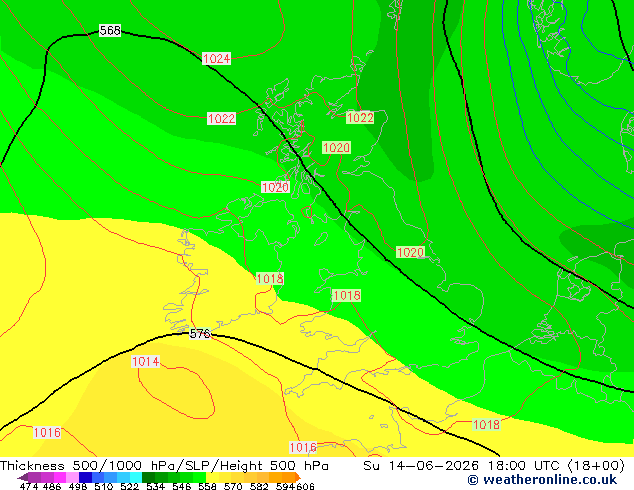Click the 1020 label north of Ireland
This screenshot has width=634, height=490.
275,187
